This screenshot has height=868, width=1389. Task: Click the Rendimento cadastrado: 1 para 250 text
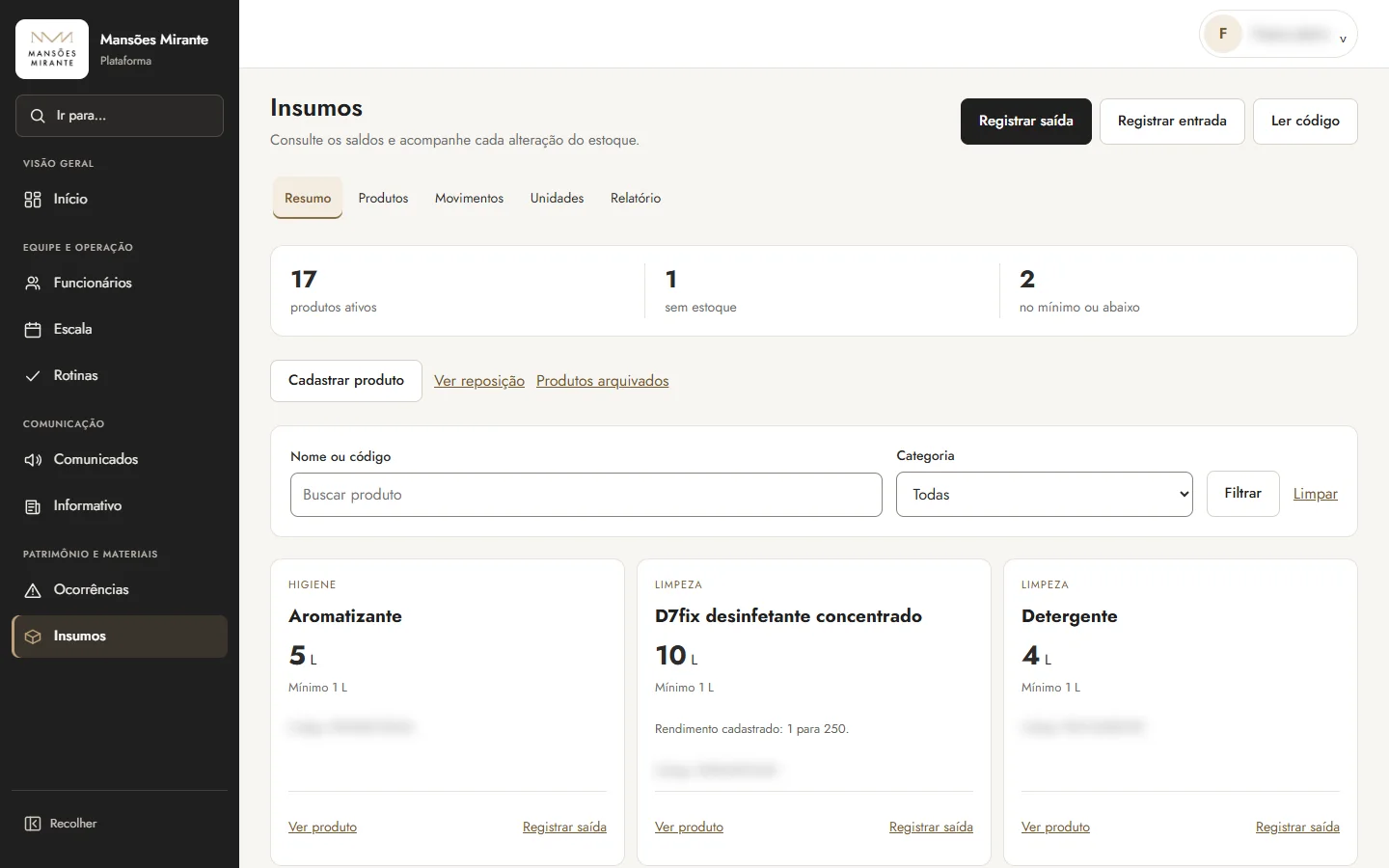click(751, 729)
